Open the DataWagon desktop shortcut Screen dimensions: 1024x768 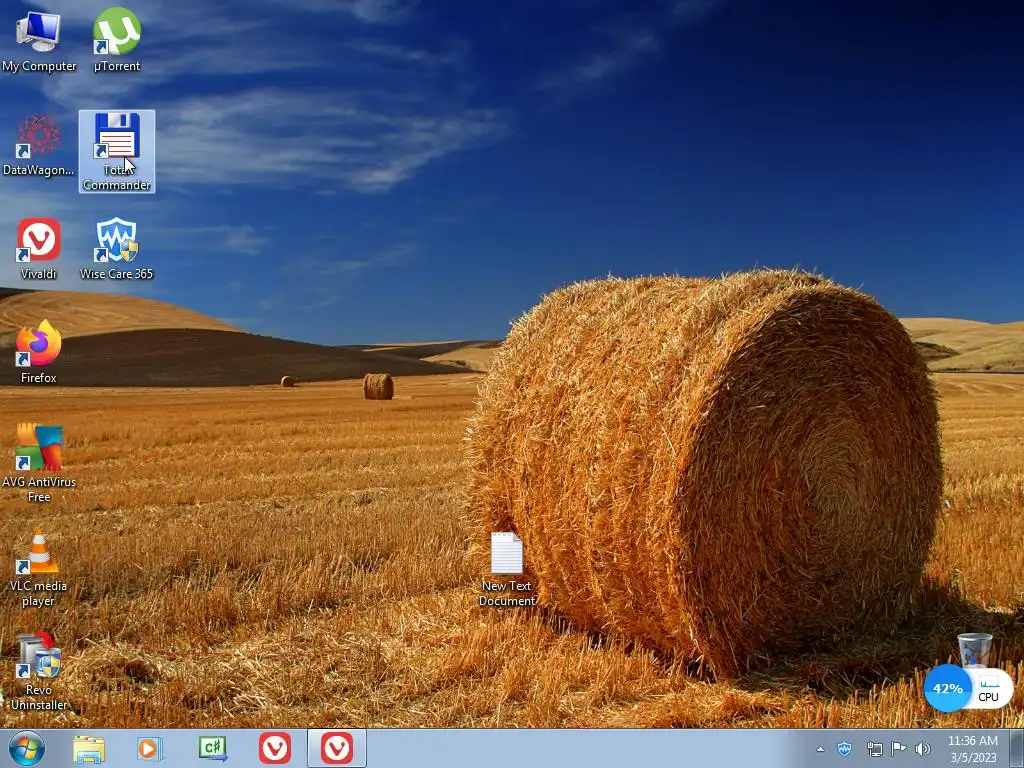(x=39, y=145)
